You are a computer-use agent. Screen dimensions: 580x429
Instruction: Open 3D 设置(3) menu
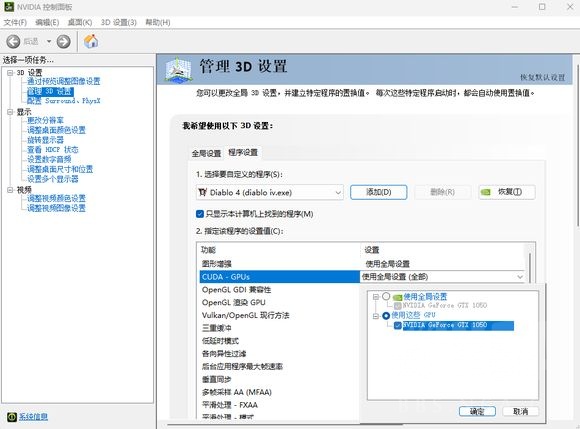click(119, 23)
